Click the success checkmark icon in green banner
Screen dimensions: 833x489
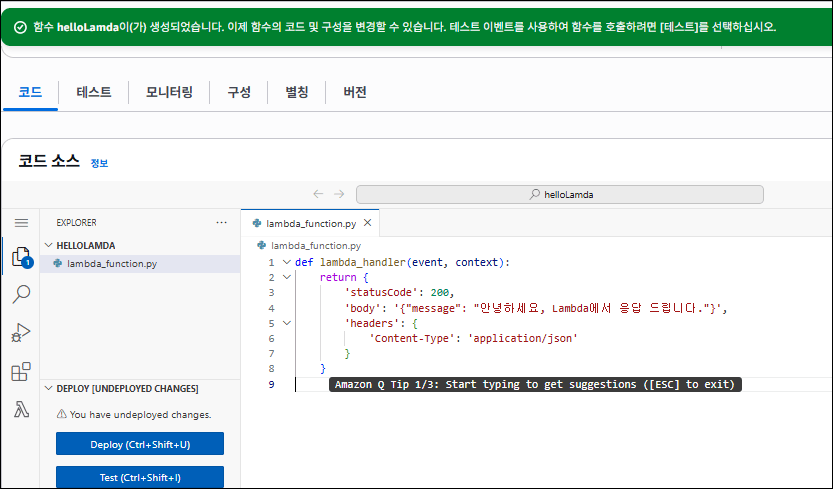[20, 27]
